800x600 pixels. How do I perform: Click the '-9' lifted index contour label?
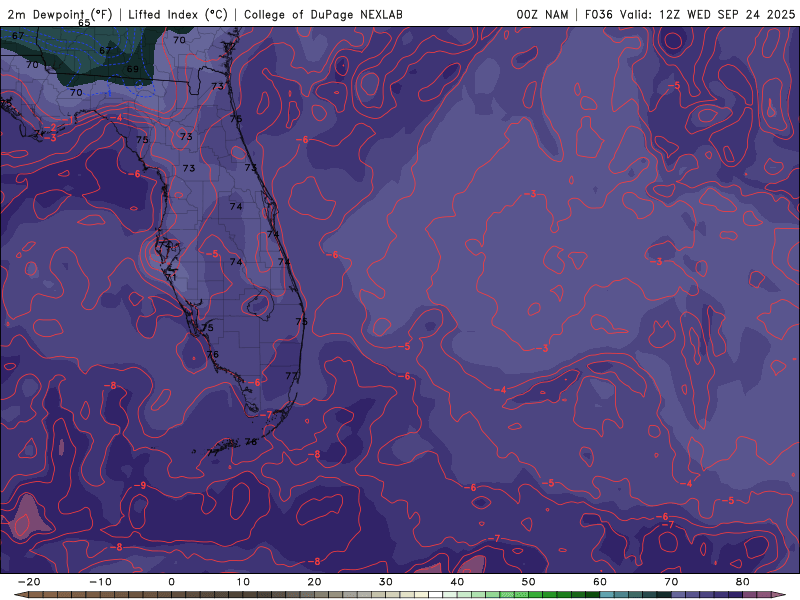point(140,485)
